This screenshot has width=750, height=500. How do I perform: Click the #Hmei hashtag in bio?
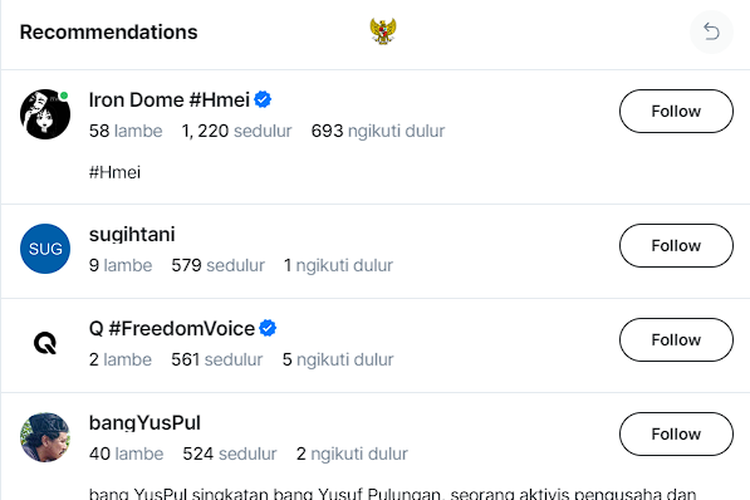click(115, 172)
